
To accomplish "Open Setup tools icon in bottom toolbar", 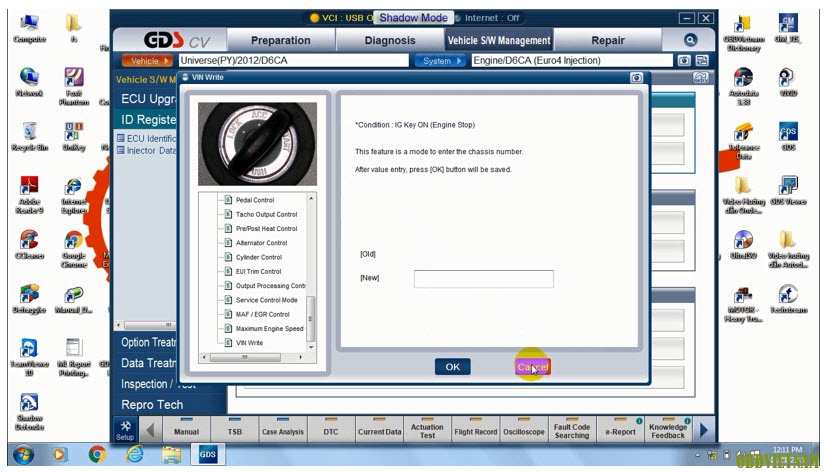I will (x=125, y=430).
